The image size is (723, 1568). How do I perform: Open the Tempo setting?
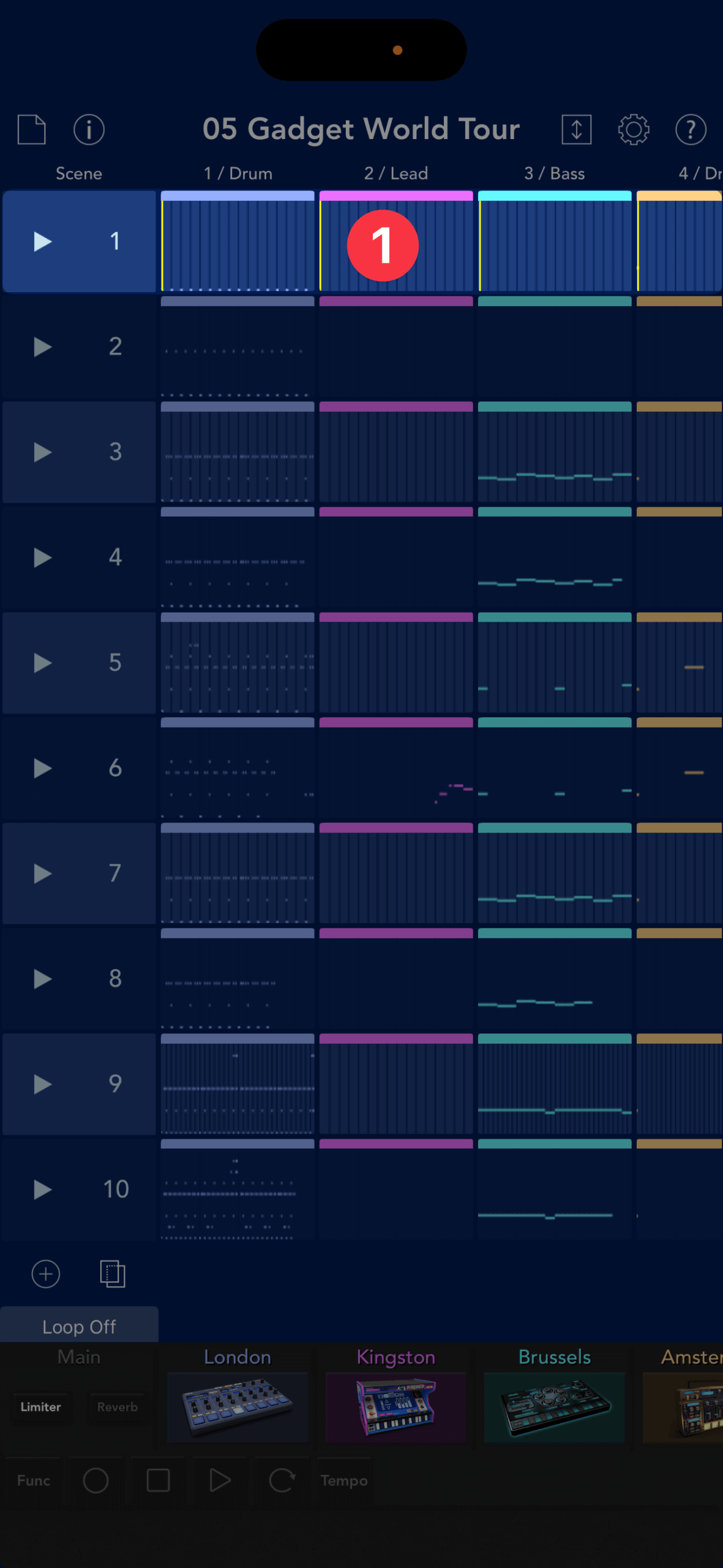pyautogui.click(x=344, y=1480)
